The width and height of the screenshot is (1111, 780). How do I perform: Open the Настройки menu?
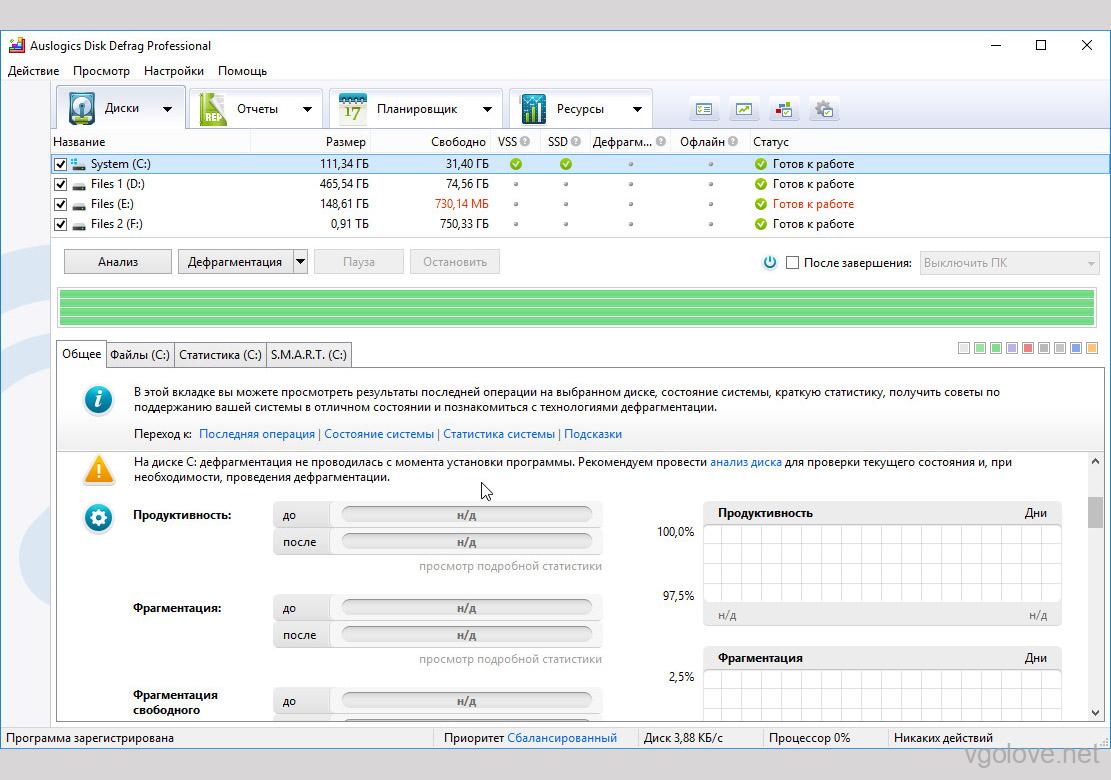(x=173, y=71)
